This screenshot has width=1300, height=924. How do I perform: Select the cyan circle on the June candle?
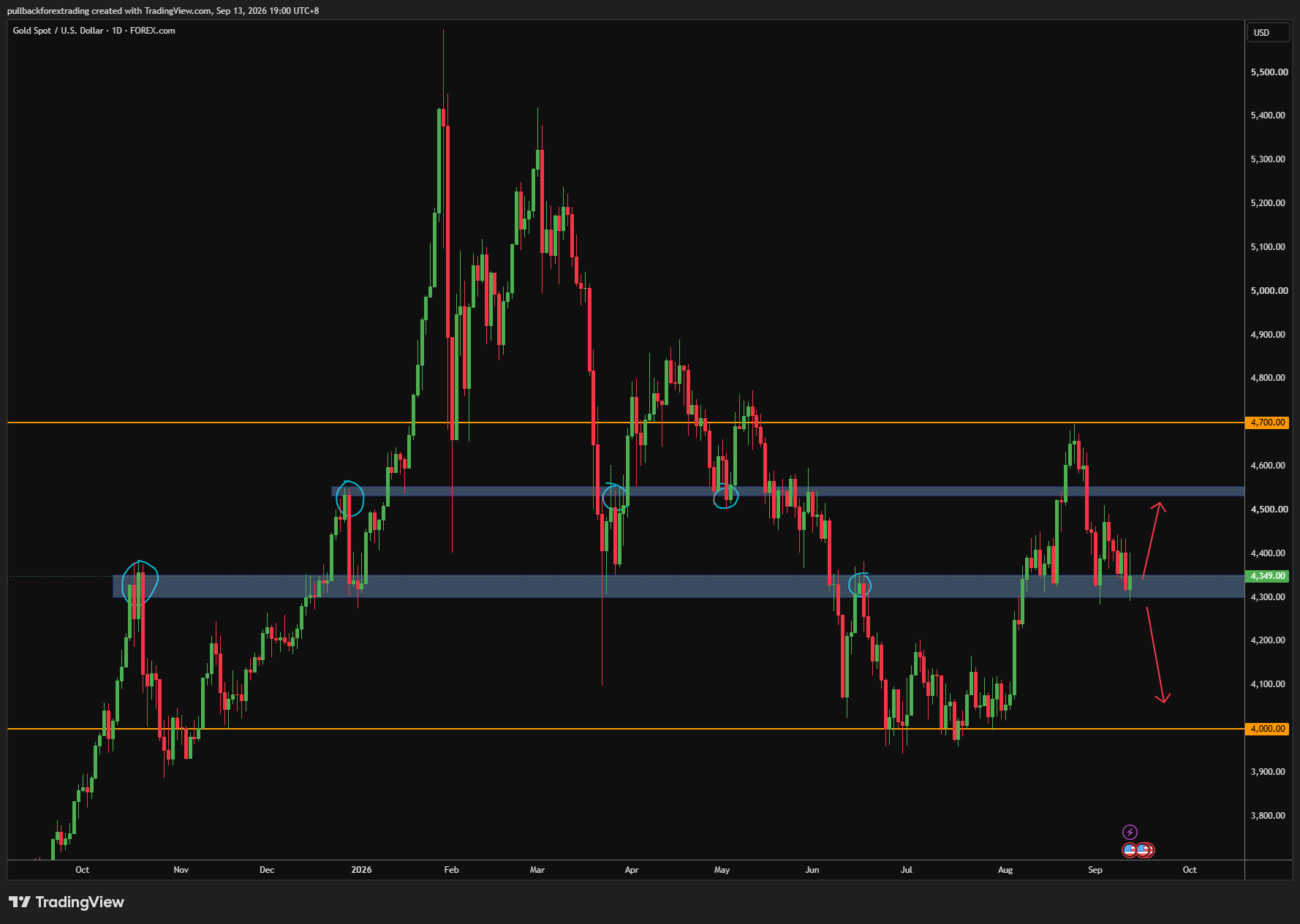[860, 584]
